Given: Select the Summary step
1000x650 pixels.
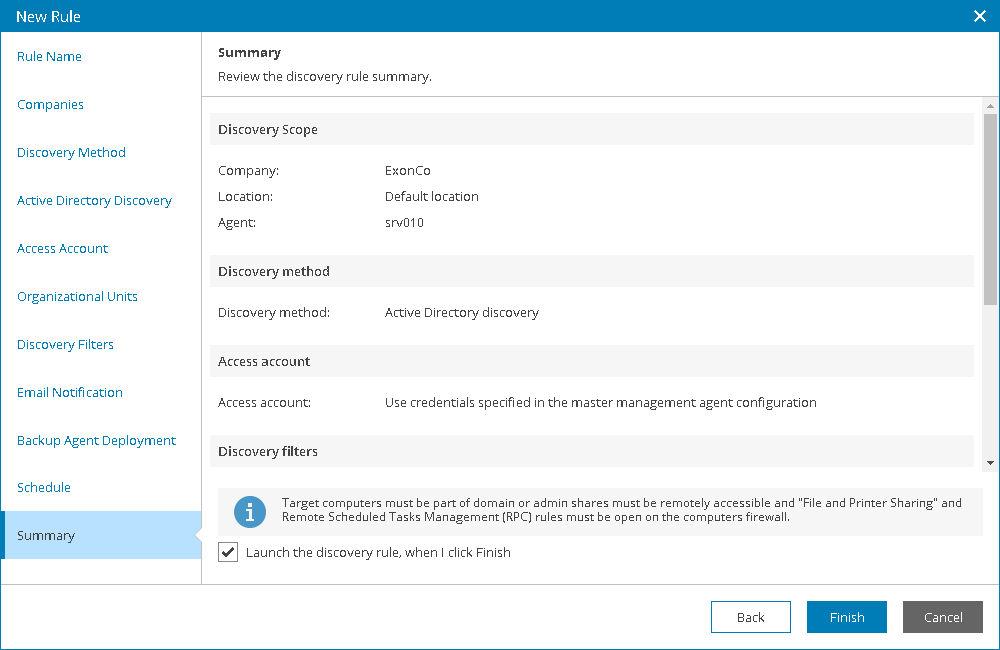Looking at the screenshot, I should click(46, 536).
